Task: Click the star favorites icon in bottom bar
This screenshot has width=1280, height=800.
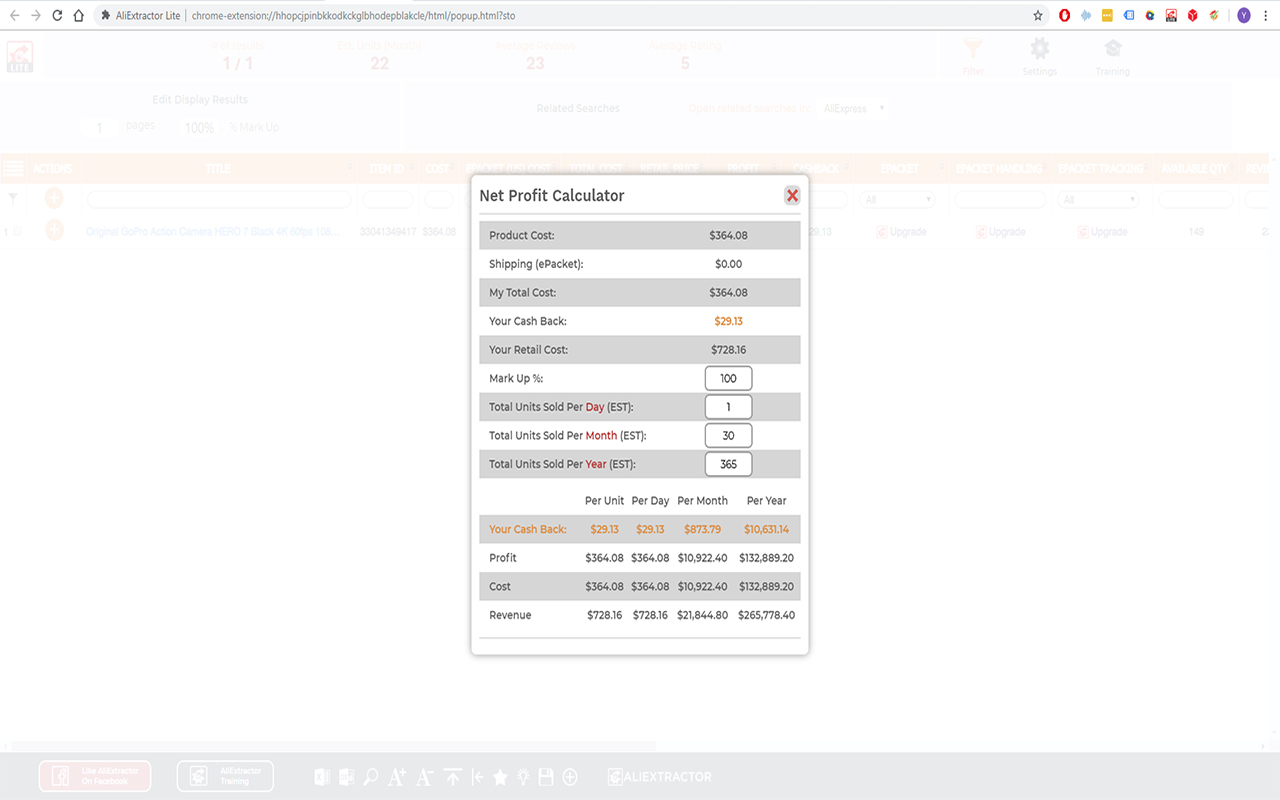Action: tap(500, 777)
